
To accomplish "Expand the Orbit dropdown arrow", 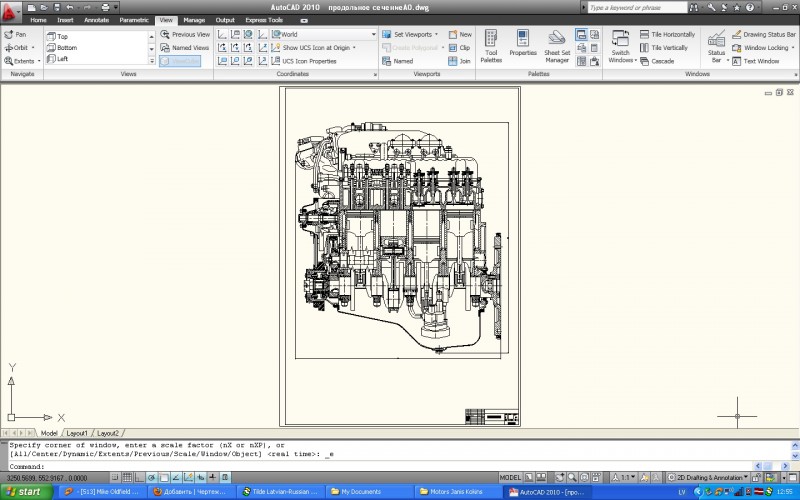I will pyautogui.click(x=33, y=47).
